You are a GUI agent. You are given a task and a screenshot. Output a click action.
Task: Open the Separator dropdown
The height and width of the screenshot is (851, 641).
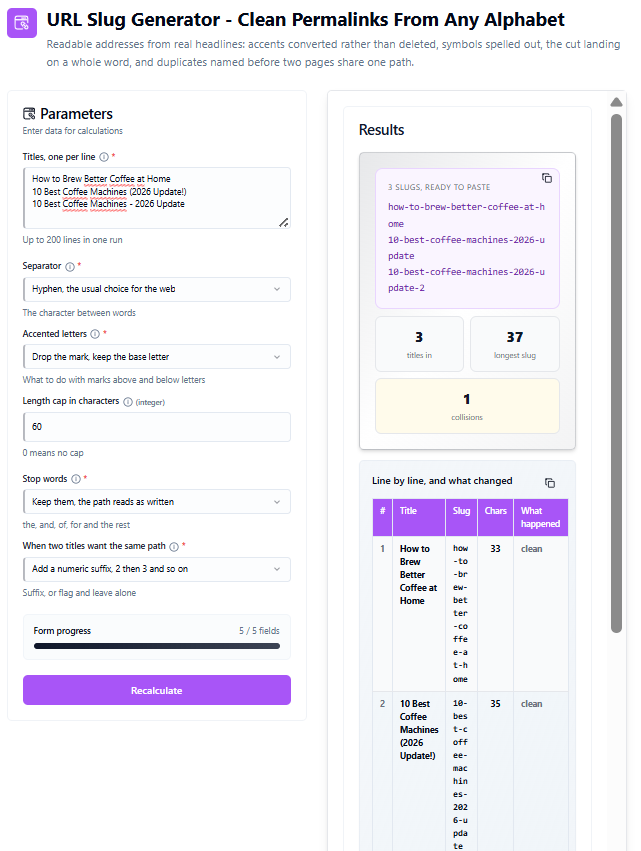click(157, 289)
